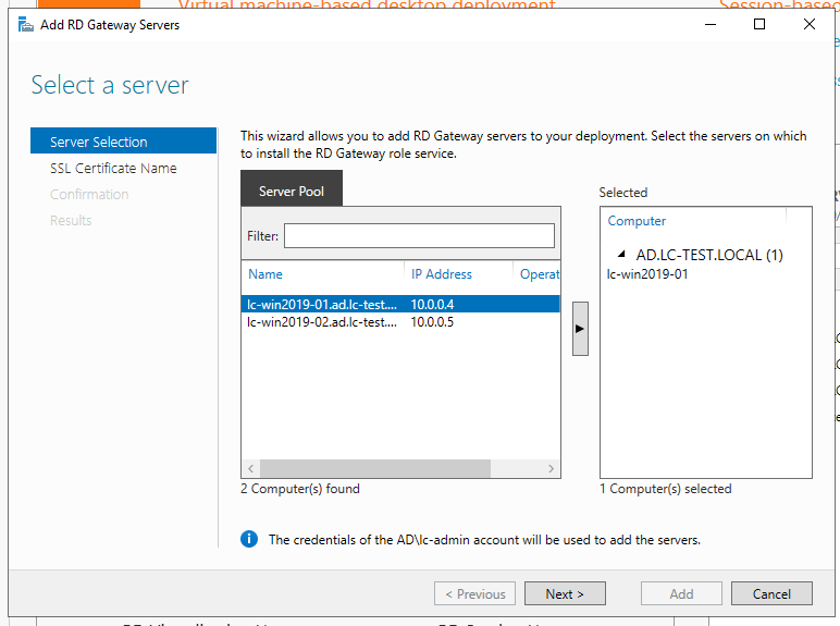Collapse the AD.LC-TEST.LOCAL tree node
Viewport: 840px width, 626px height.
620,254
